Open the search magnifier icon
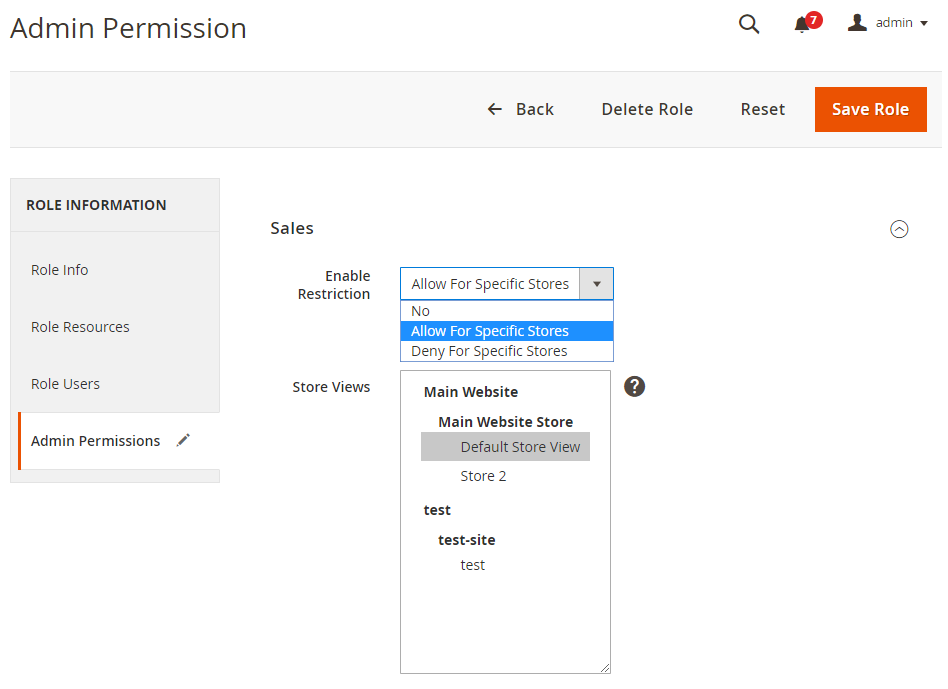The image size is (948, 689). [749, 24]
